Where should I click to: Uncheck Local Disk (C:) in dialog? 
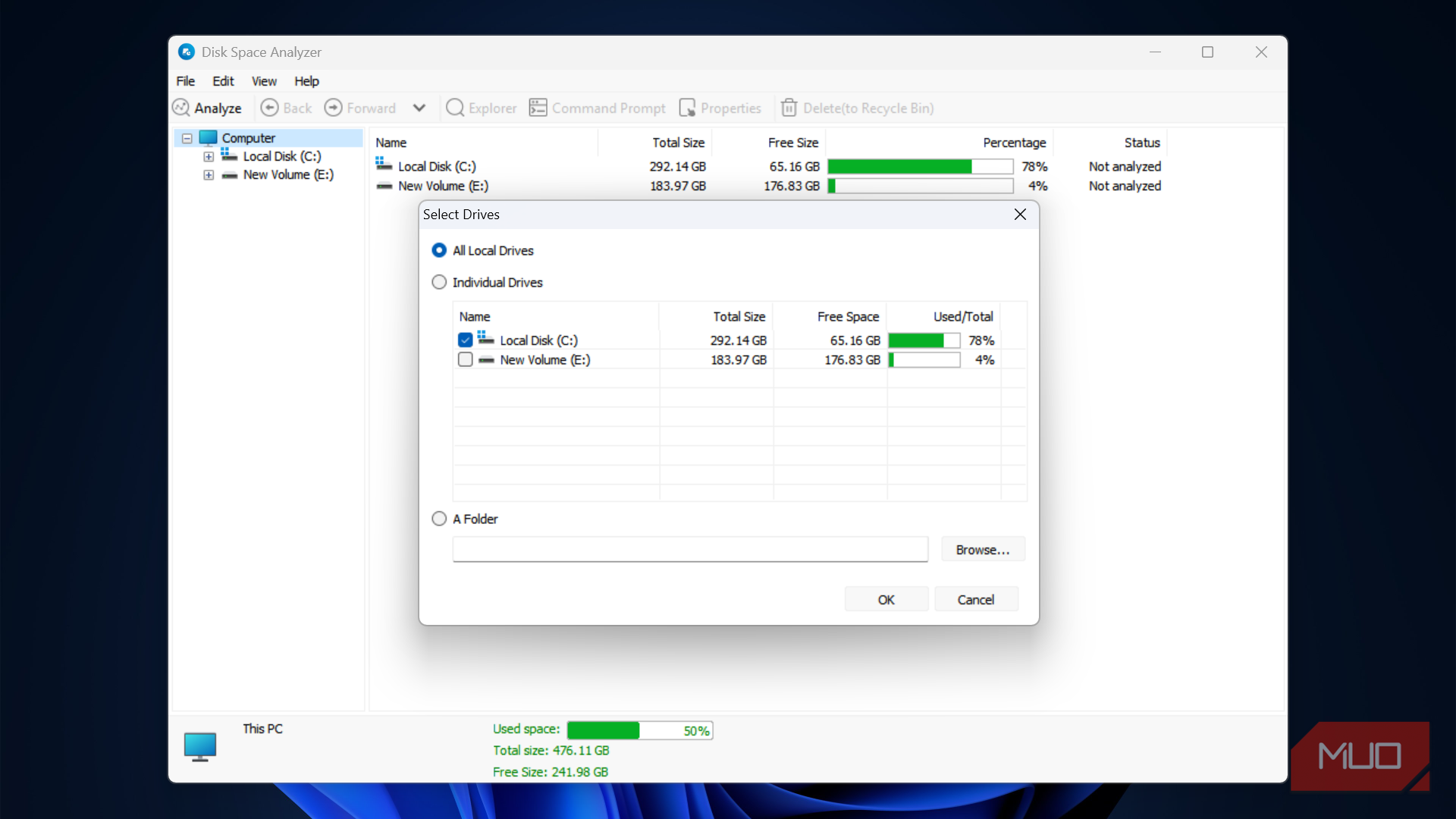(466, 340)
